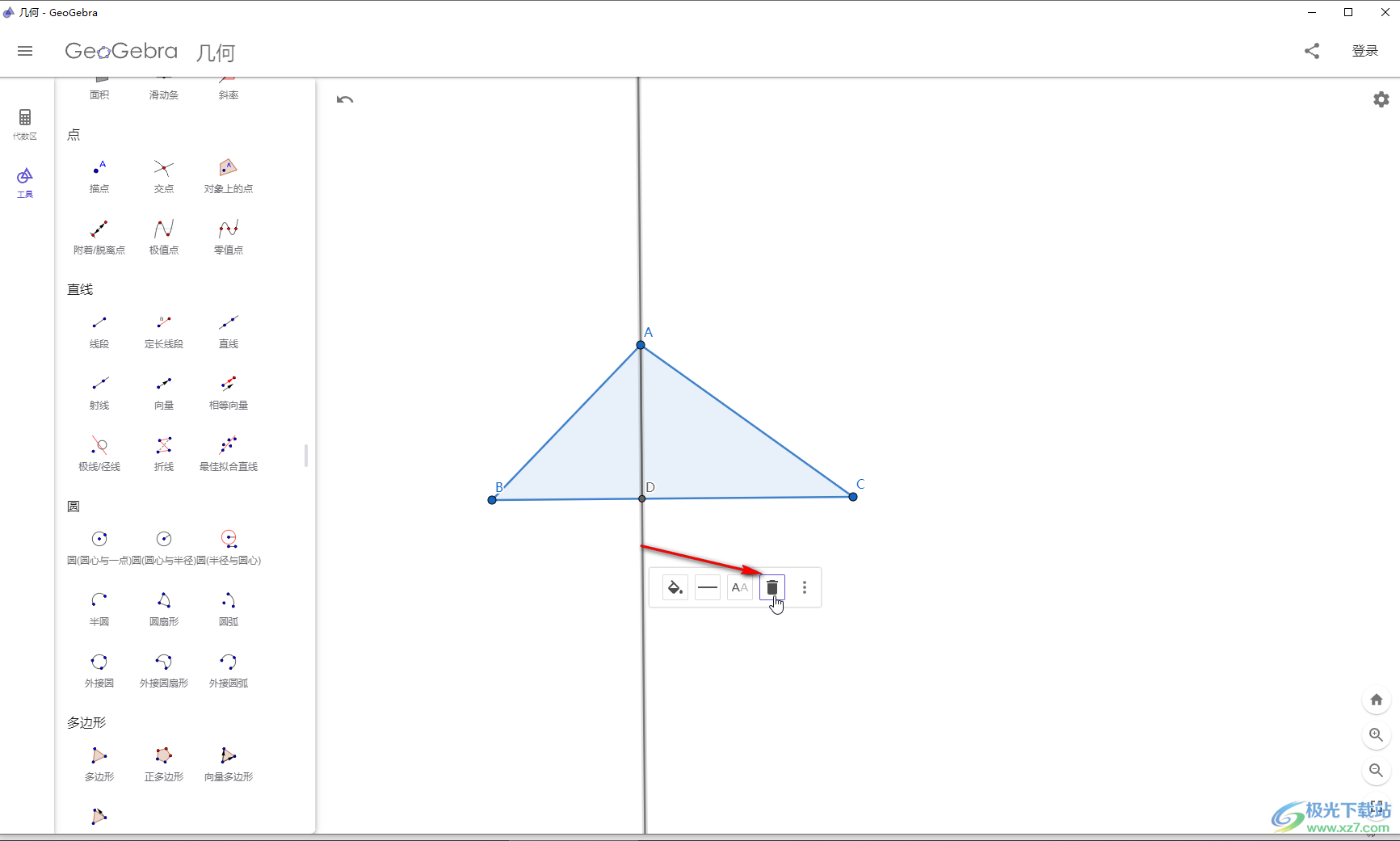Select the 相等向量 vector from point tool
The image size is (1400, 841).
pyautogui.click(x=229, y=392)
